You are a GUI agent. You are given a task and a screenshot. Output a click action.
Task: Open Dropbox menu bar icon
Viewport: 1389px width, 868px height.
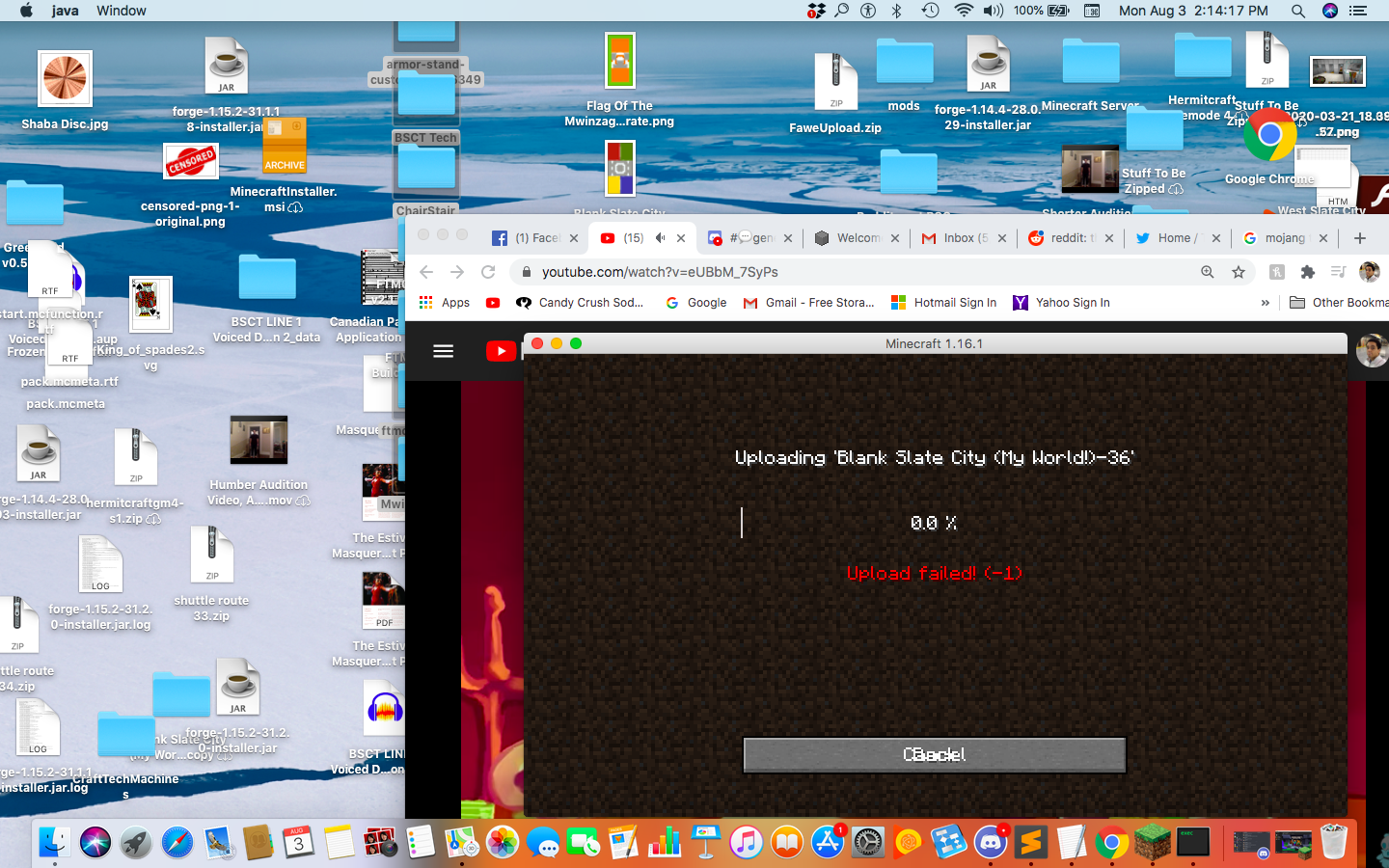coord(816,11)
